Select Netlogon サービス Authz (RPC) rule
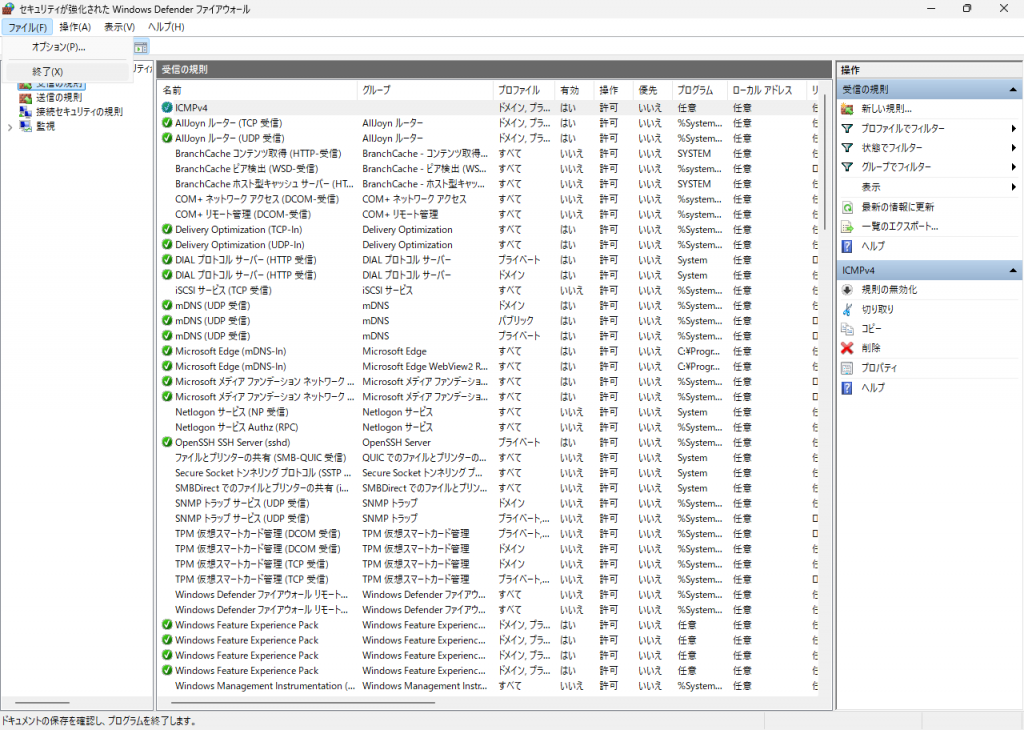 236,427
